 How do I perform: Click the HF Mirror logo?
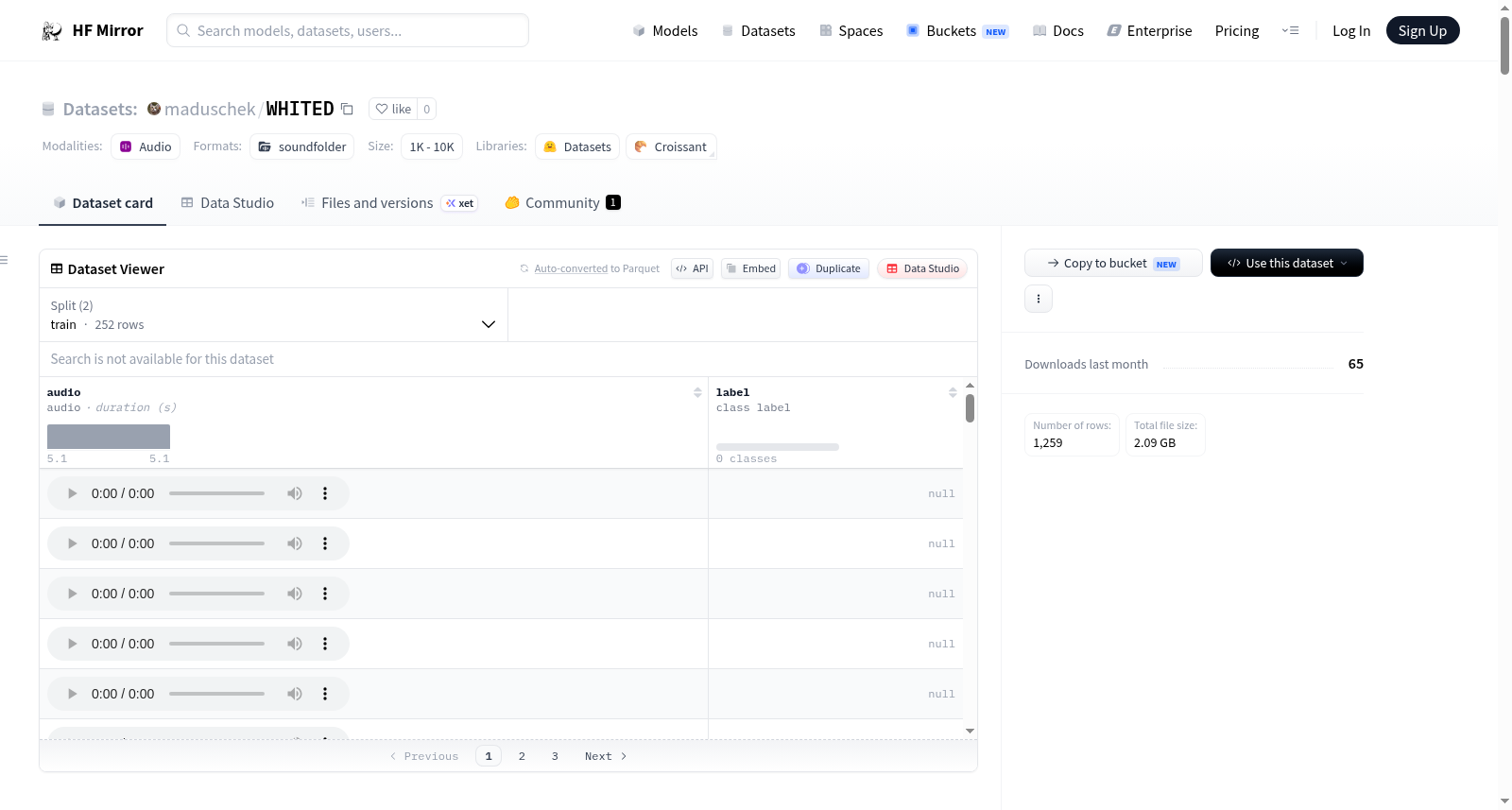pos(93,30)
